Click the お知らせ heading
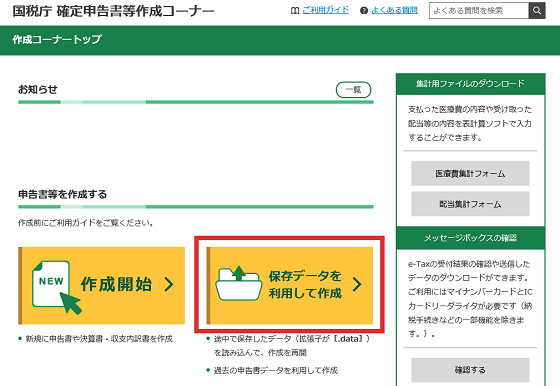 click(38, 89)
